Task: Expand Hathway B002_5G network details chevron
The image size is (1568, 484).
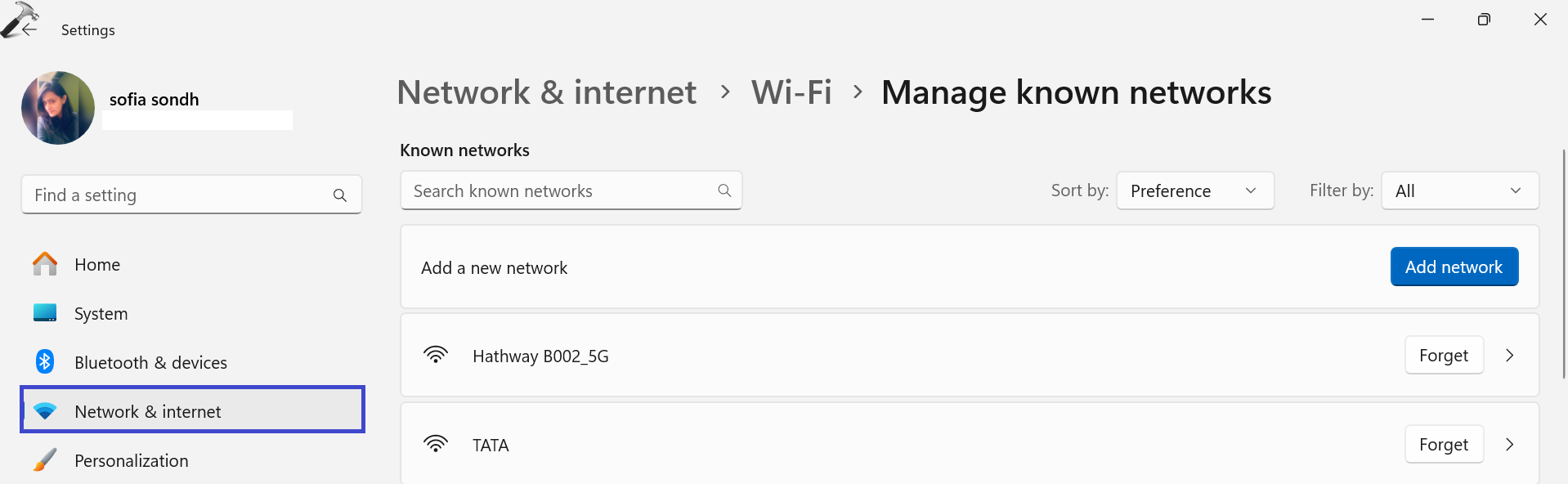Action: point(1510,355)
